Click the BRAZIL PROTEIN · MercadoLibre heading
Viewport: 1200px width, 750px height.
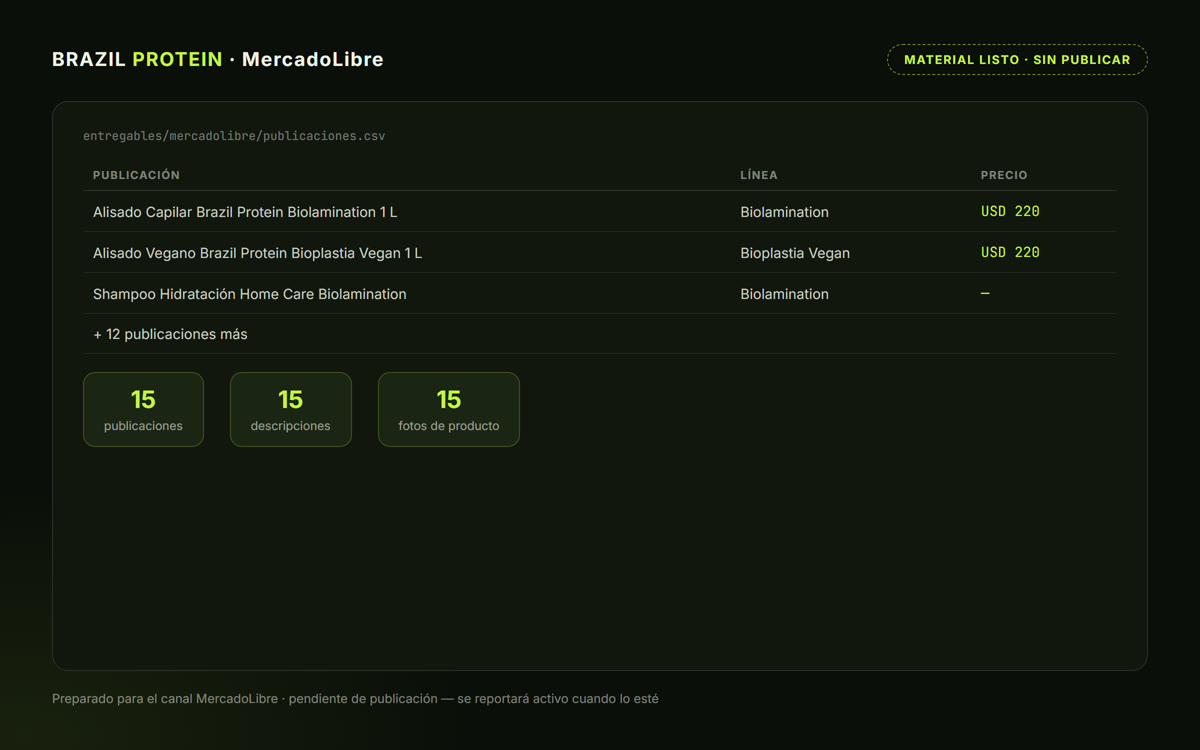tap(218, 60)
